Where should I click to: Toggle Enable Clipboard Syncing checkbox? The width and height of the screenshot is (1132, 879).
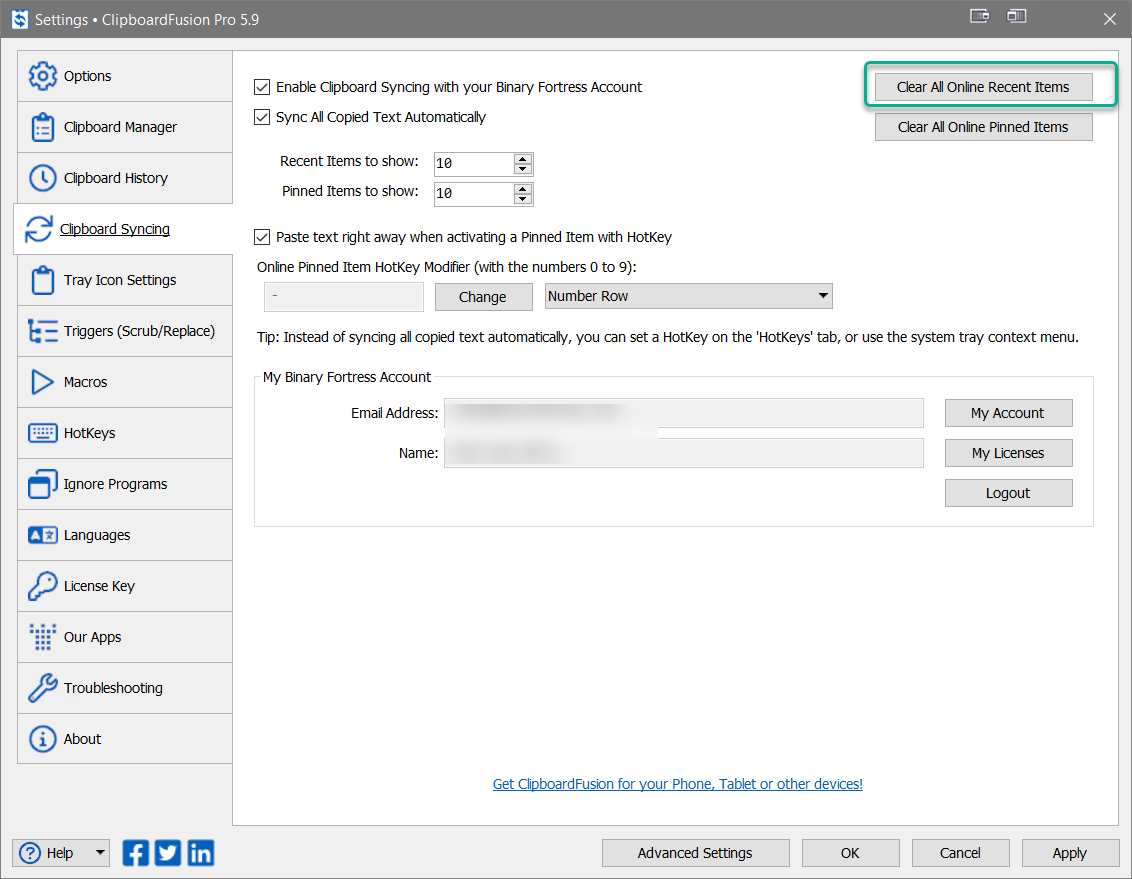tap(262, 87)
